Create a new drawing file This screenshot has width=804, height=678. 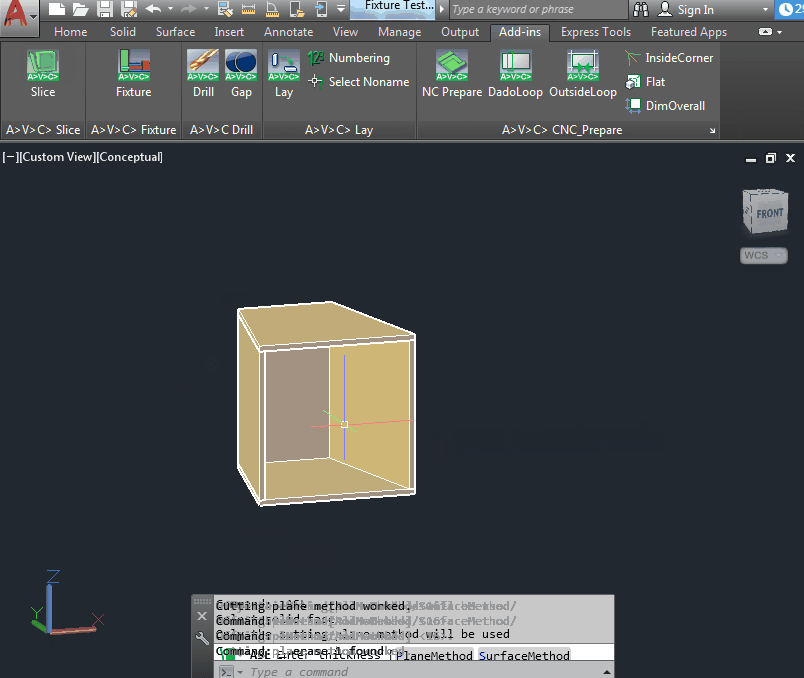[56, 9]
